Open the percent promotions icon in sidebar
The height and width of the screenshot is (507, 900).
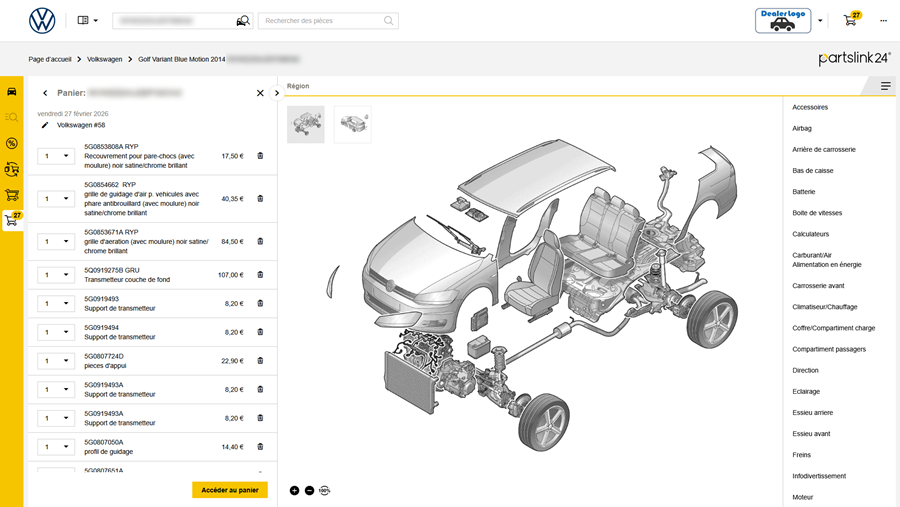[11, 143]
